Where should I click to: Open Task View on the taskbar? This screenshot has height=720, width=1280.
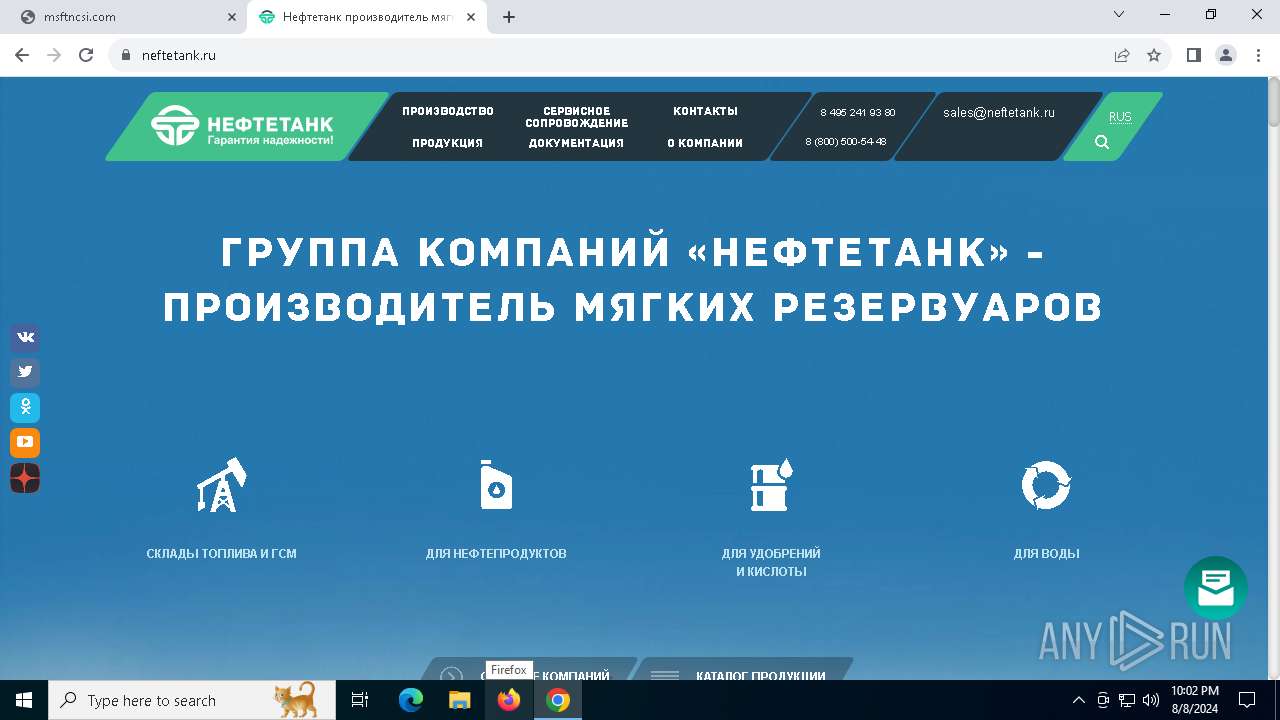click(x=360, y=700)
